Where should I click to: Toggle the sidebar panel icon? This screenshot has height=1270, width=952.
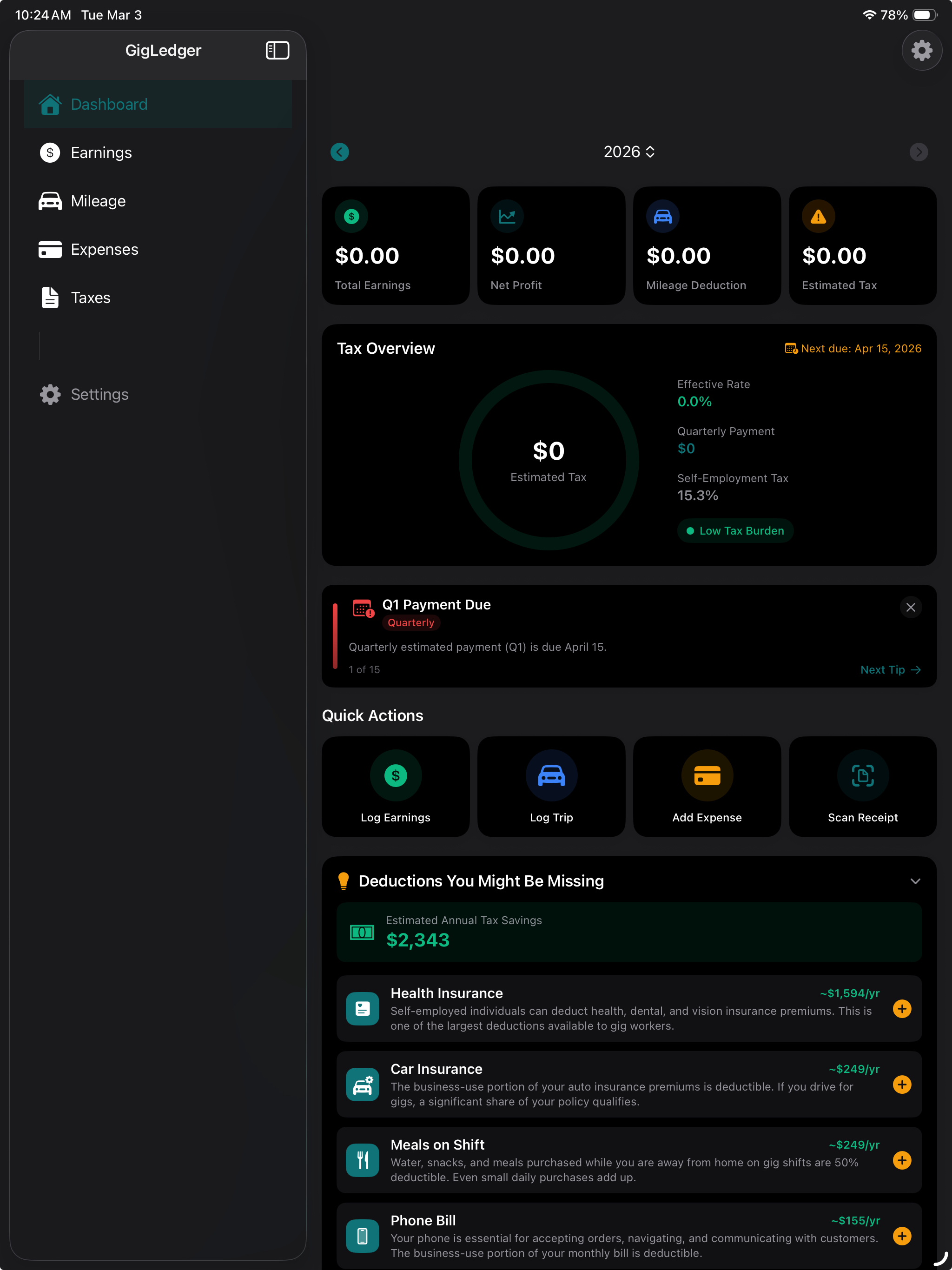pos(278,51)
